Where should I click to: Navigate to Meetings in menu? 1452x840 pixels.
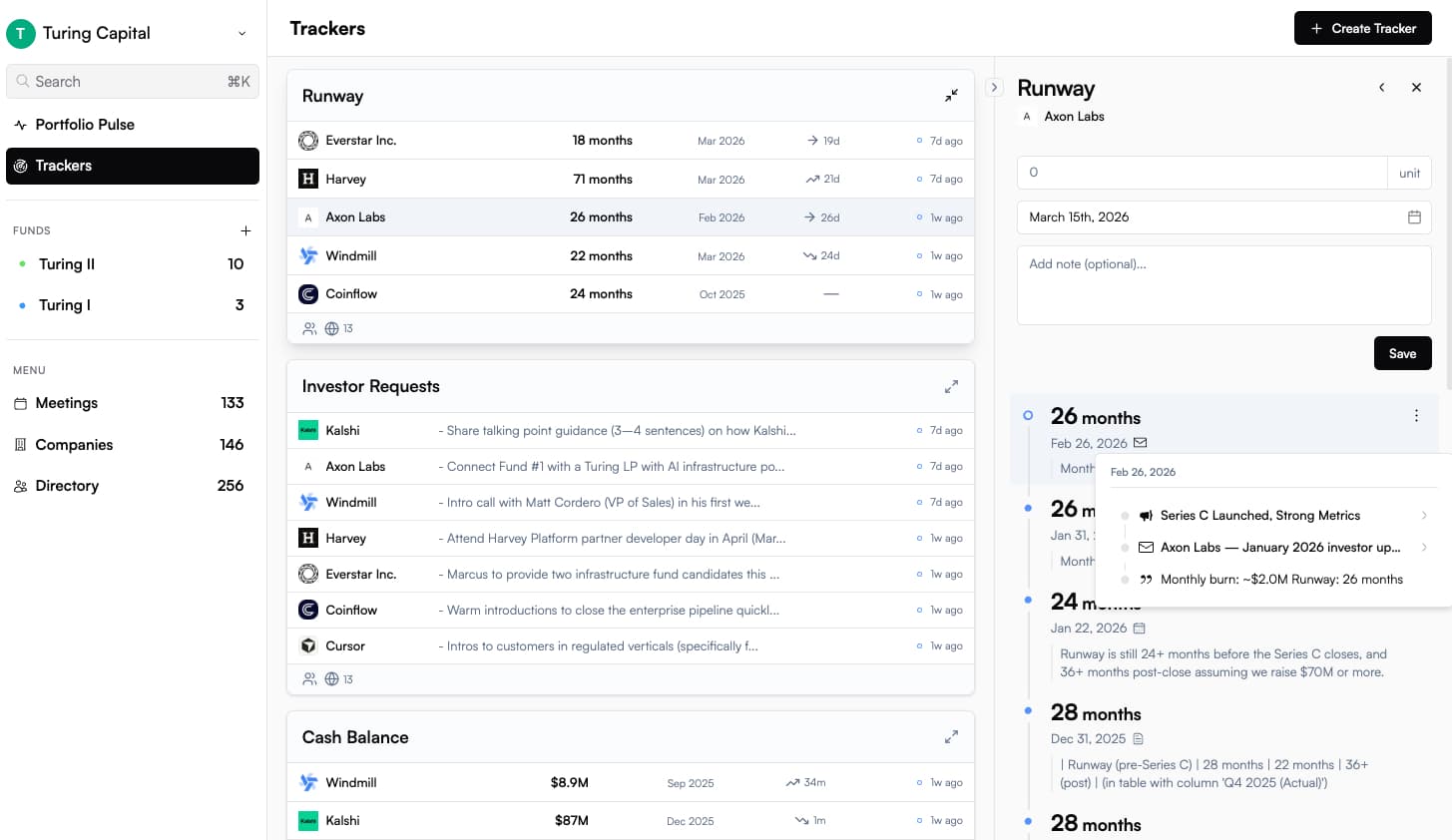(67, 403)
